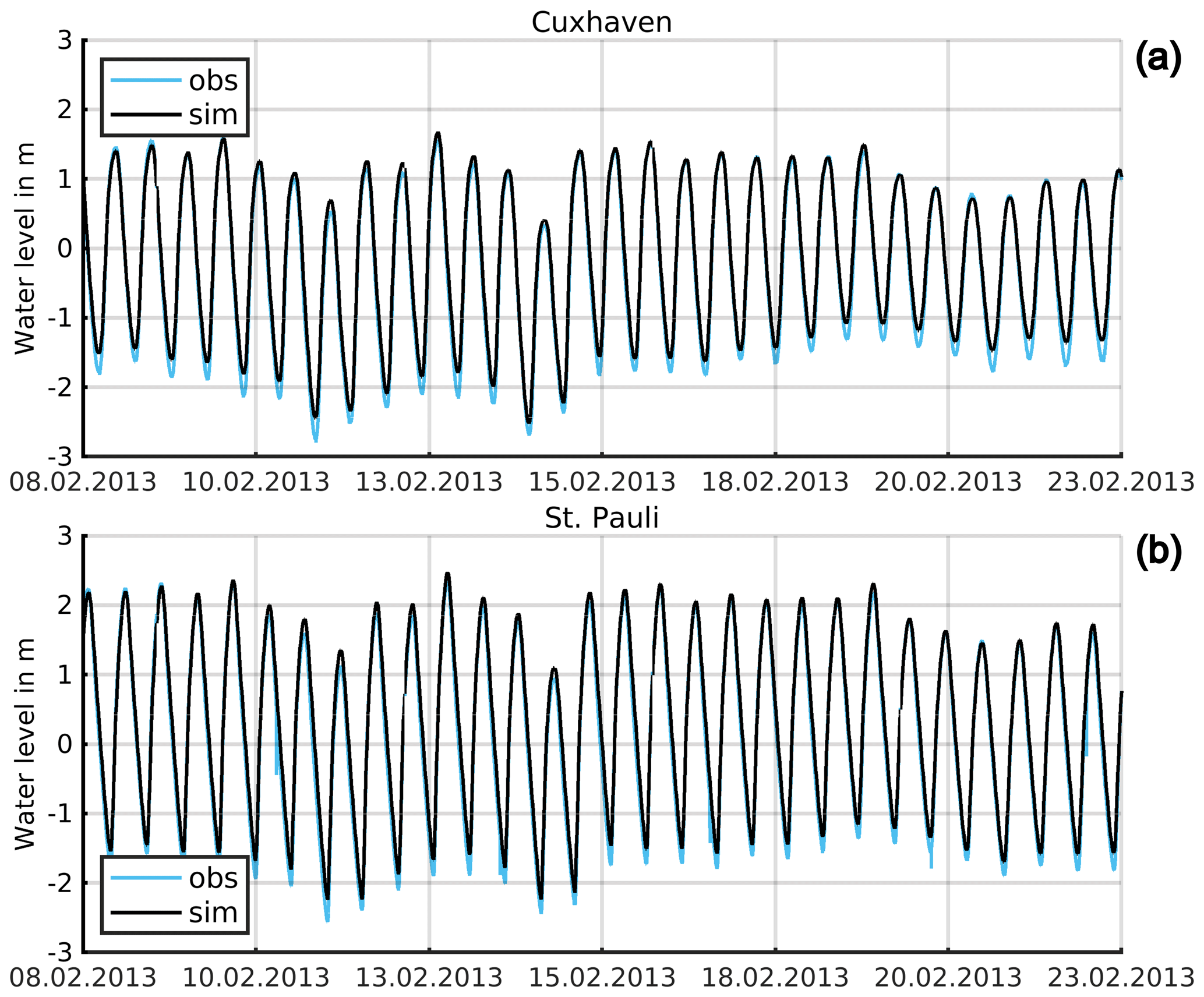The width and height of the screenshot is (1204, 997).
Task: Click the blue obs line in top legend
Action: [146, 80]
